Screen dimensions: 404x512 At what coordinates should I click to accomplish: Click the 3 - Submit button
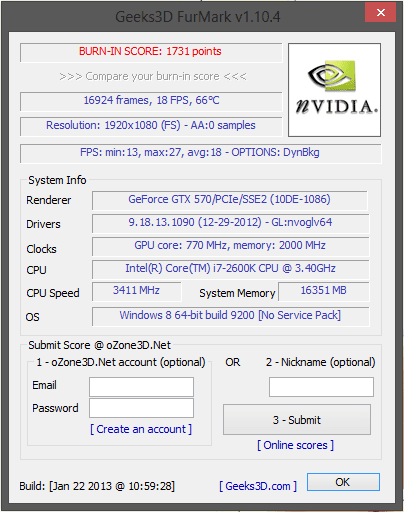[297, 420]
